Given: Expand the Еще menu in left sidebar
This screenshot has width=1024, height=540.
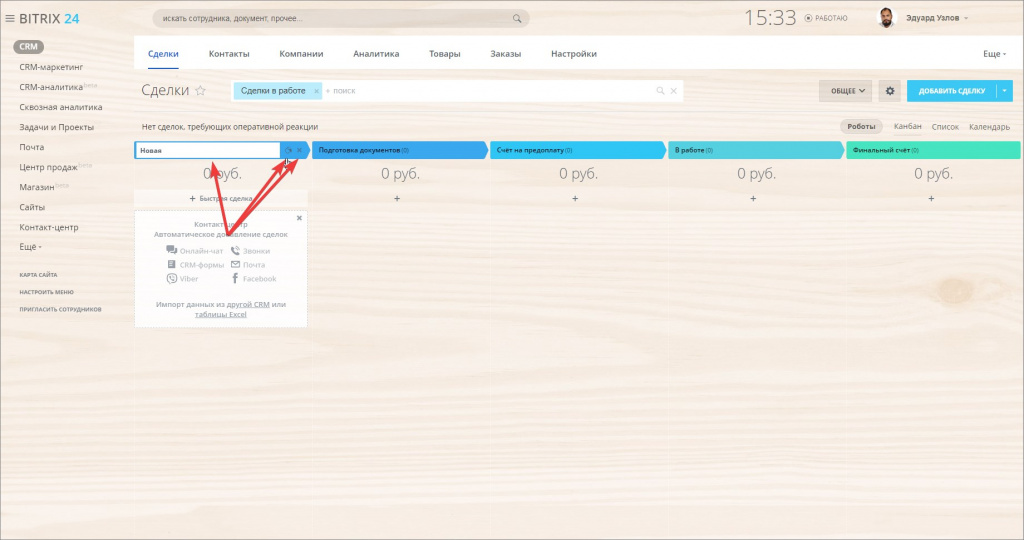Looking at the screenshot, I should pyautogui.click(x=30, y=247).
